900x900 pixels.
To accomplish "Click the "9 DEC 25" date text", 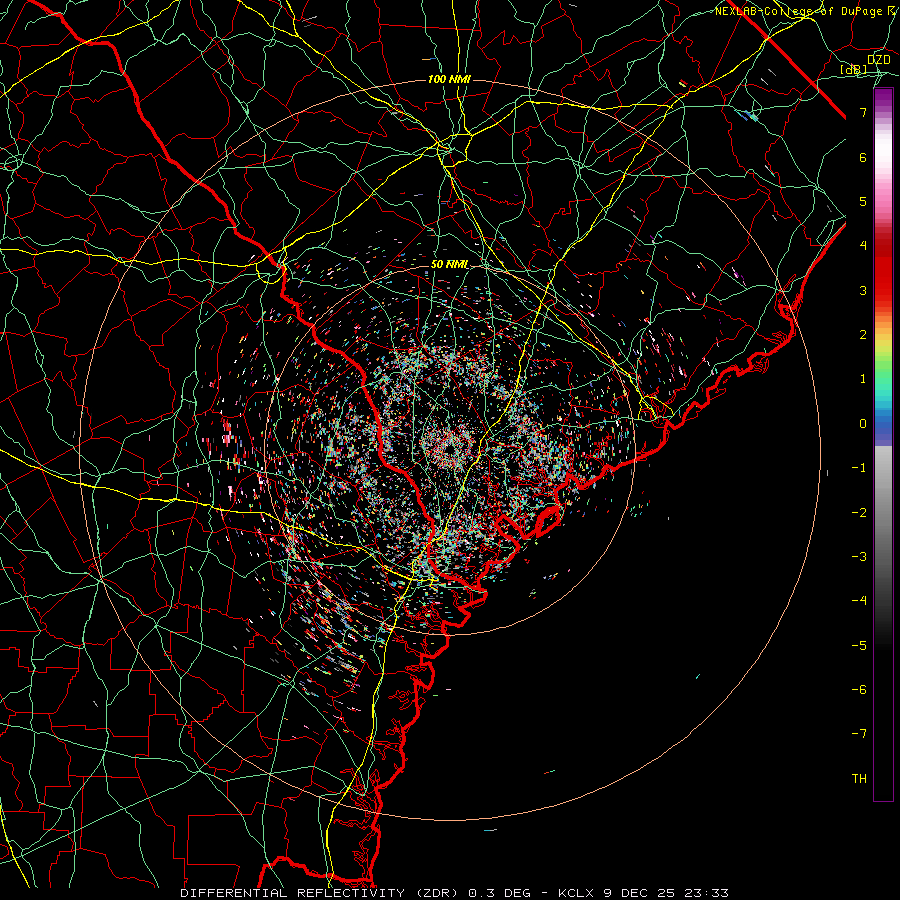I will 639,893.
